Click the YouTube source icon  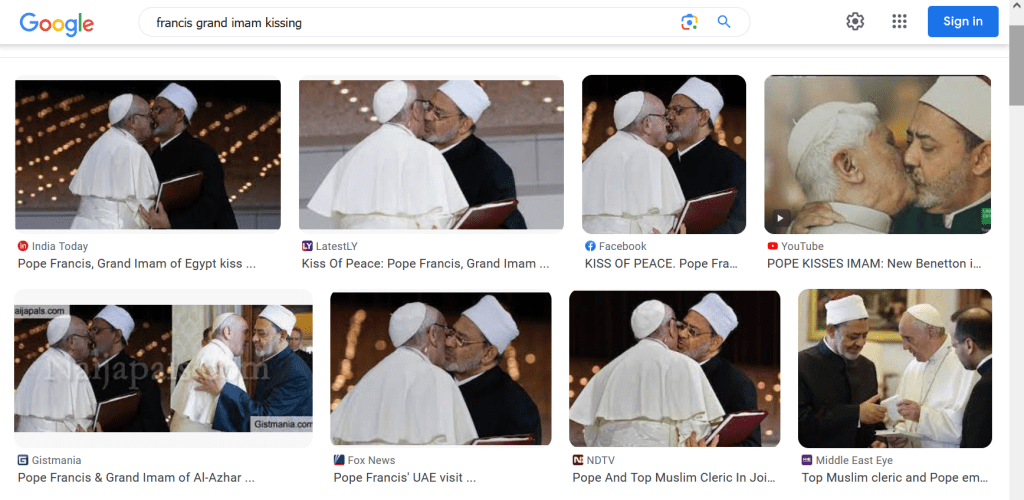click(x=773, y=246)
